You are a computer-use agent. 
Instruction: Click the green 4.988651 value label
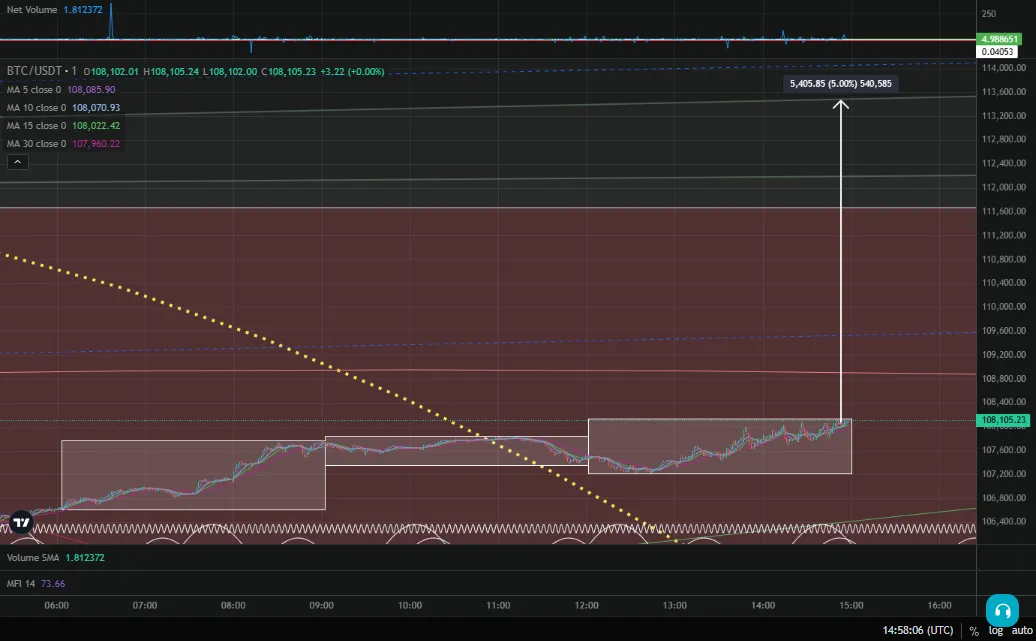click(x=999, y=39)
